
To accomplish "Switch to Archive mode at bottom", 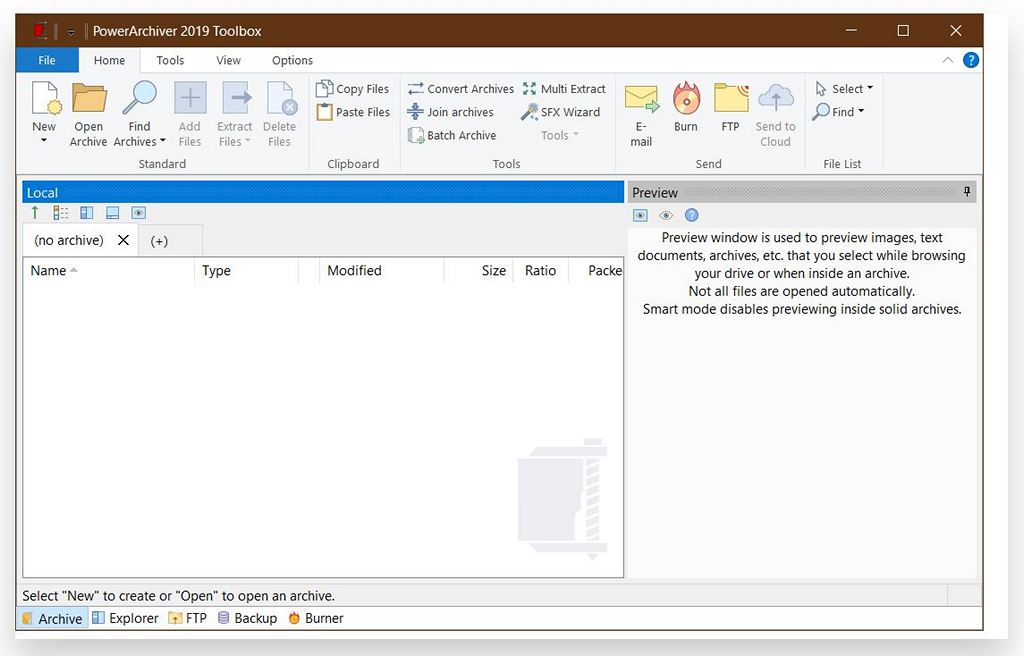I will 52,618.
